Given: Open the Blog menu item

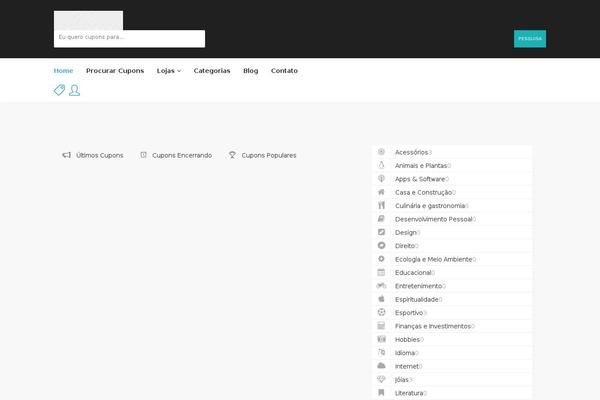Looking at the screenshot, I should point(251,71).
